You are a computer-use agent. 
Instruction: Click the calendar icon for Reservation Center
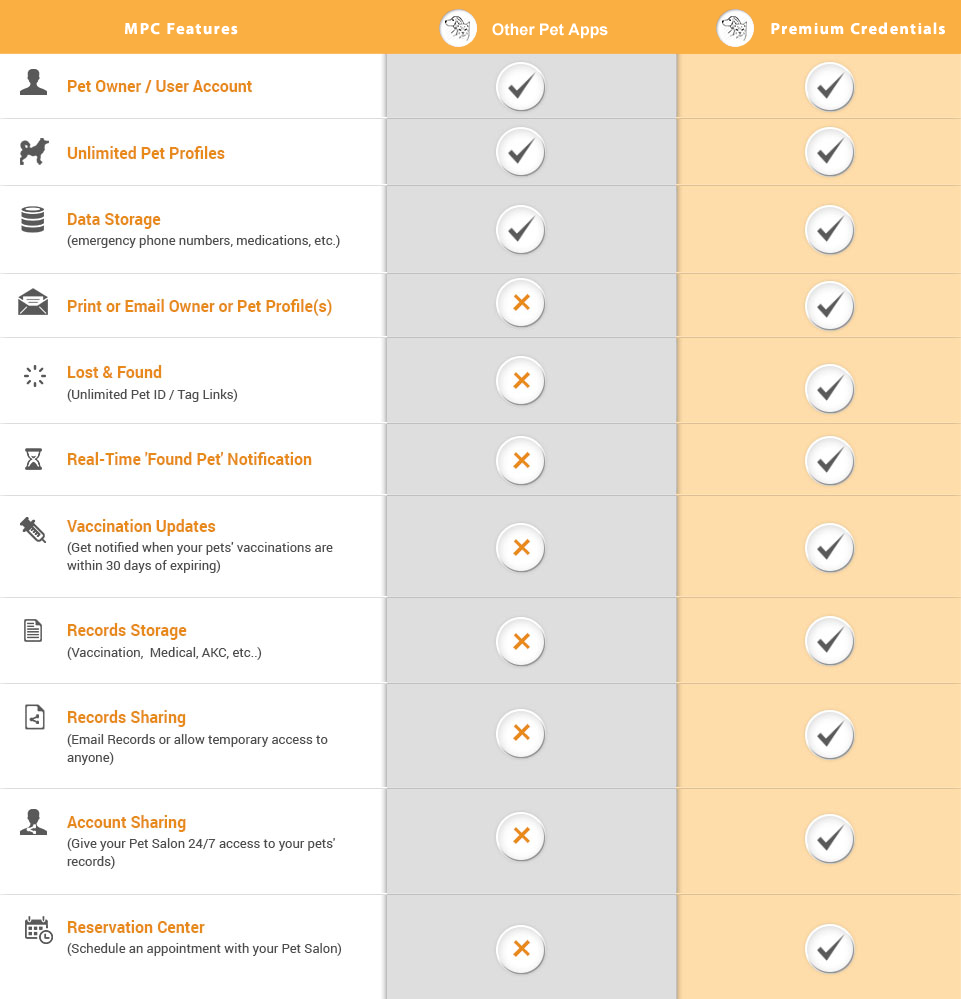[38, 929]
